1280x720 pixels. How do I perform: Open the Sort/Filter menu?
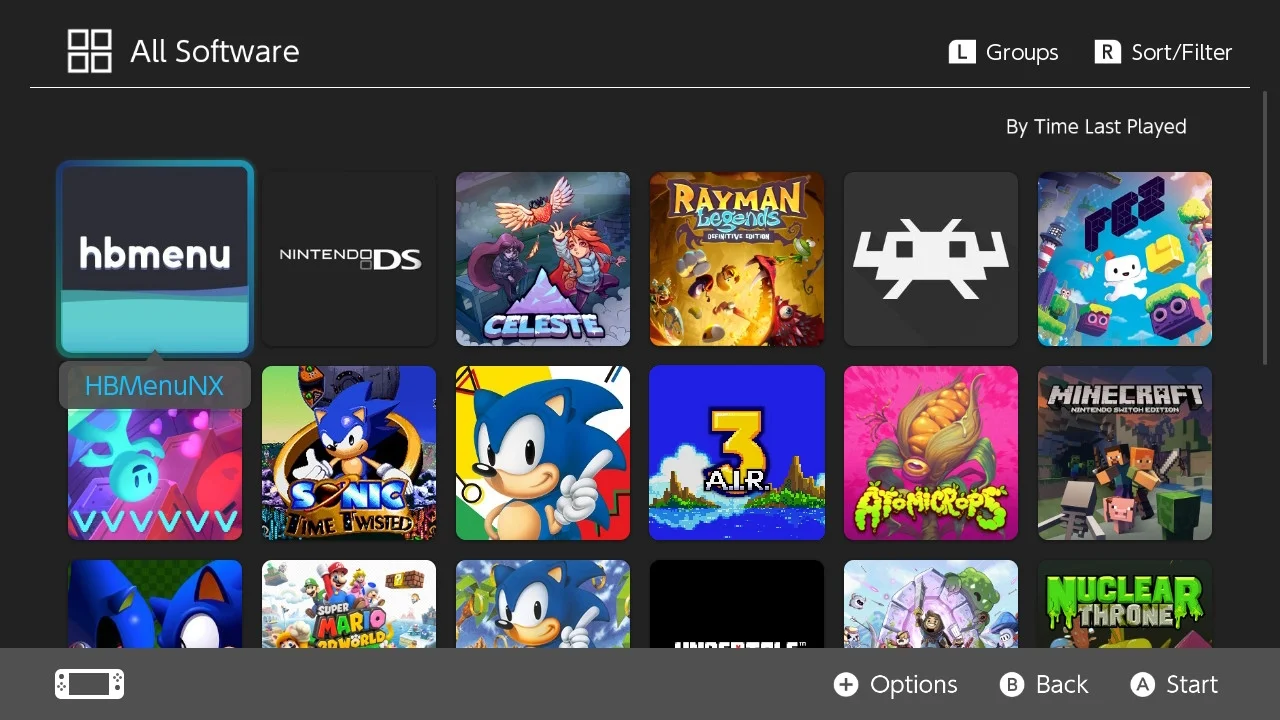coord(1163,52)
